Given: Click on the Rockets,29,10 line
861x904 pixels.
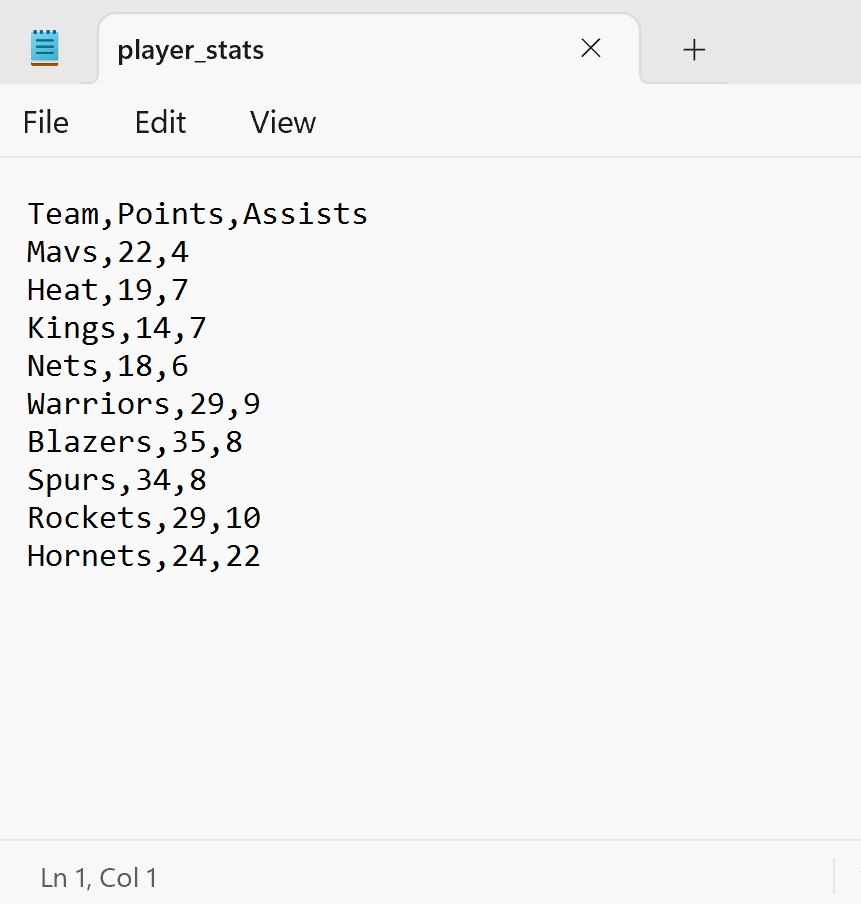Looking at the screenshot, I should tap(144, 518).
